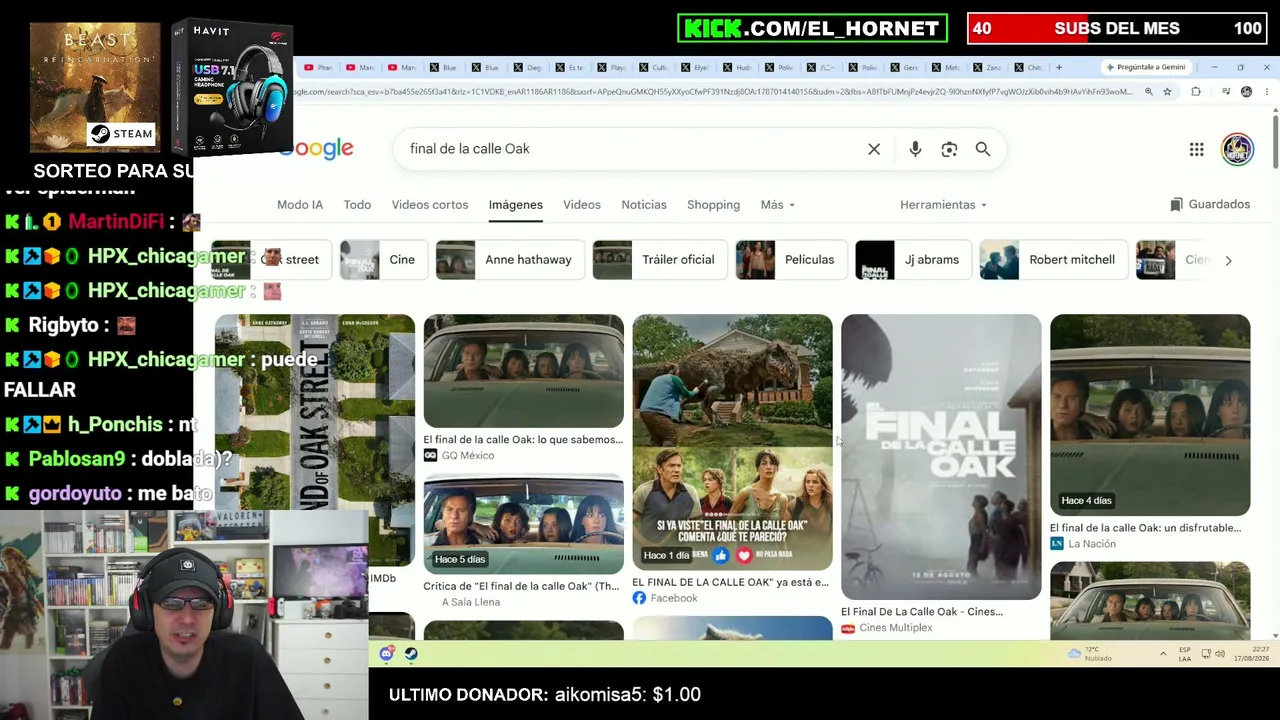Switch to the Zanu browser tab
Viewport: 1280px width, 720px height.
(989, 67)
